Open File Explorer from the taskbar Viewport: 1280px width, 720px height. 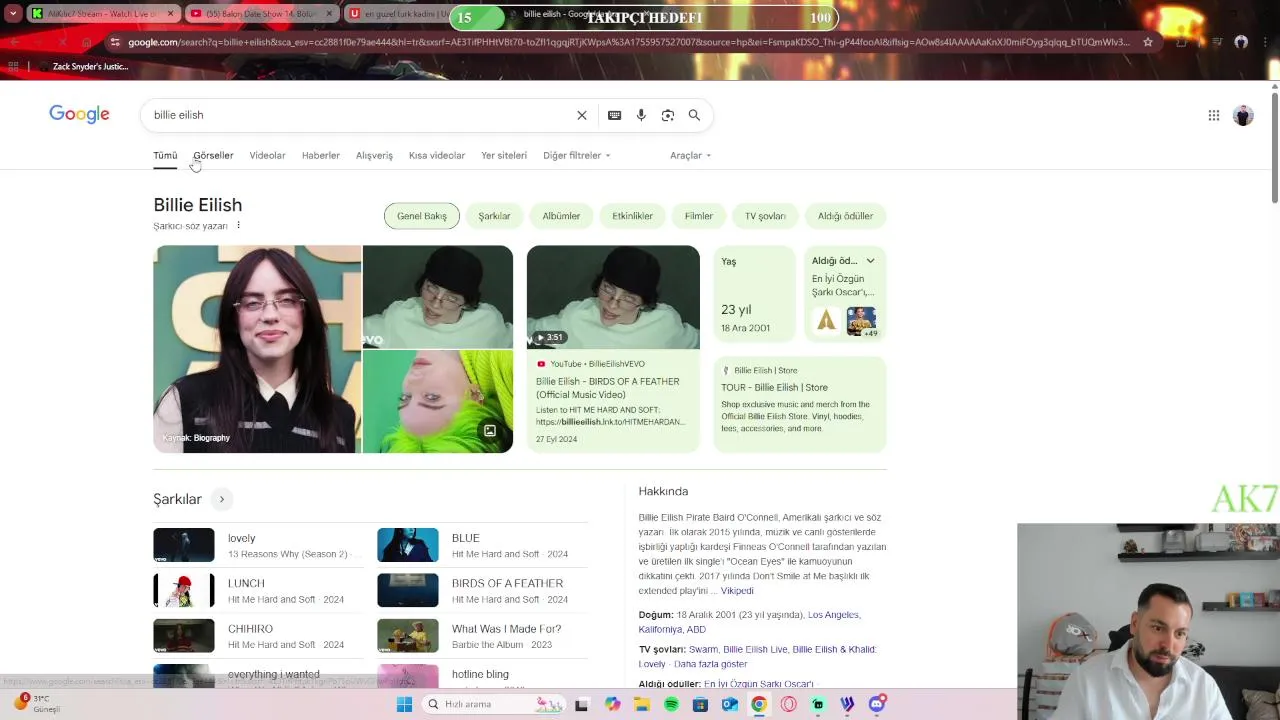pos(642,704)
